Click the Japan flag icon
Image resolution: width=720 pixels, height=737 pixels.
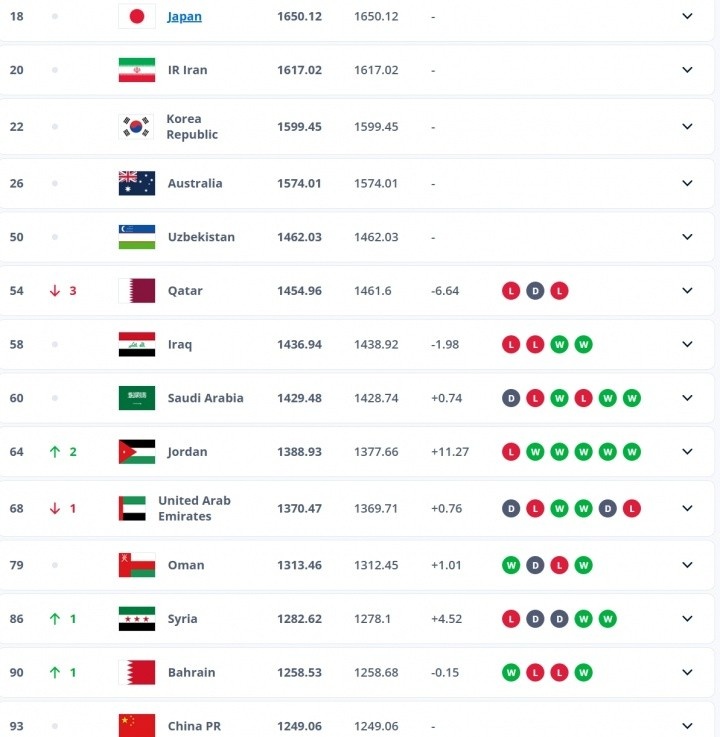(x=137, y=16)
